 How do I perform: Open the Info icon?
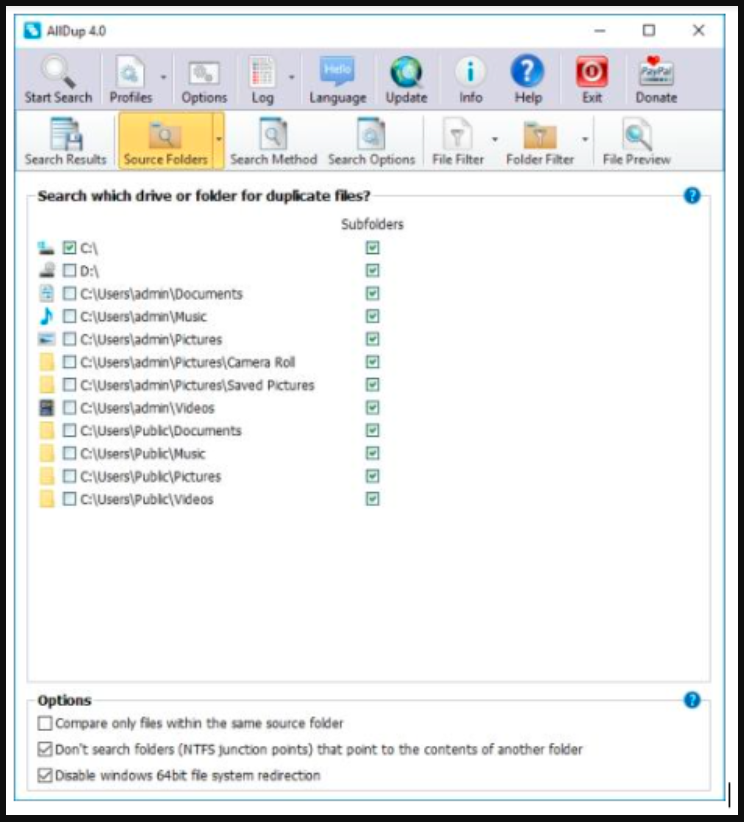point(470,71)
